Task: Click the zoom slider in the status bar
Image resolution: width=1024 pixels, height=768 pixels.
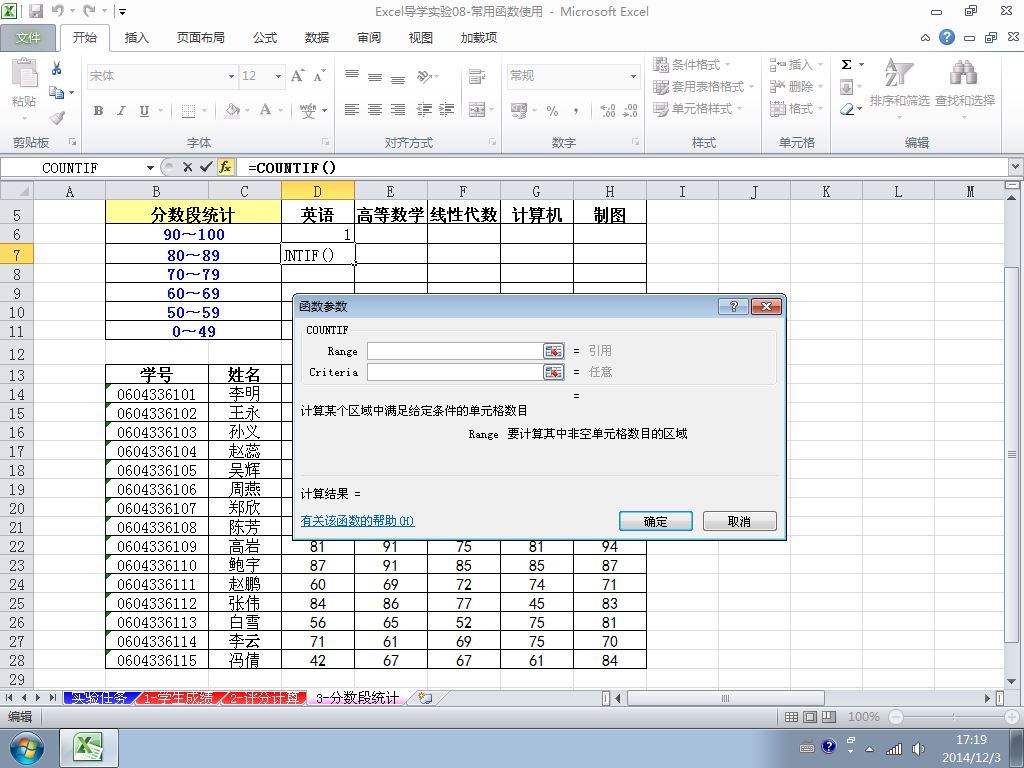Action: [x=953, y=717]
